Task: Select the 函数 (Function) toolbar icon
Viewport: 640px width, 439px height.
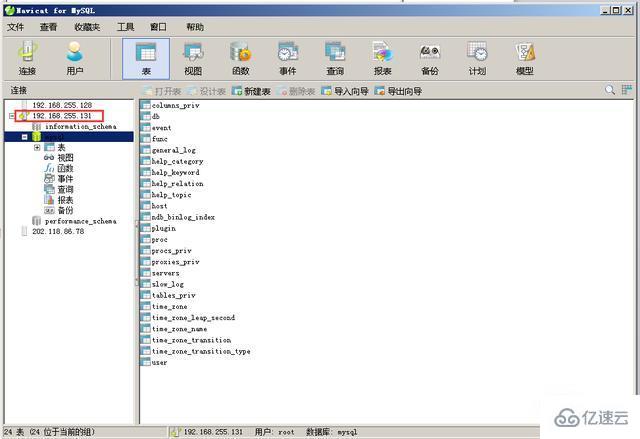Action: point(241,59)
